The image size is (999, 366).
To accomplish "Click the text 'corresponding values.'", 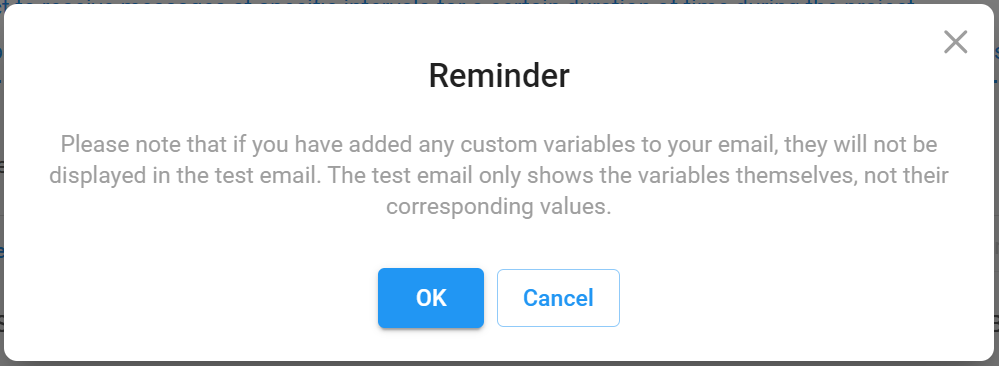I will pyautogui.click(x=499, y=207).
